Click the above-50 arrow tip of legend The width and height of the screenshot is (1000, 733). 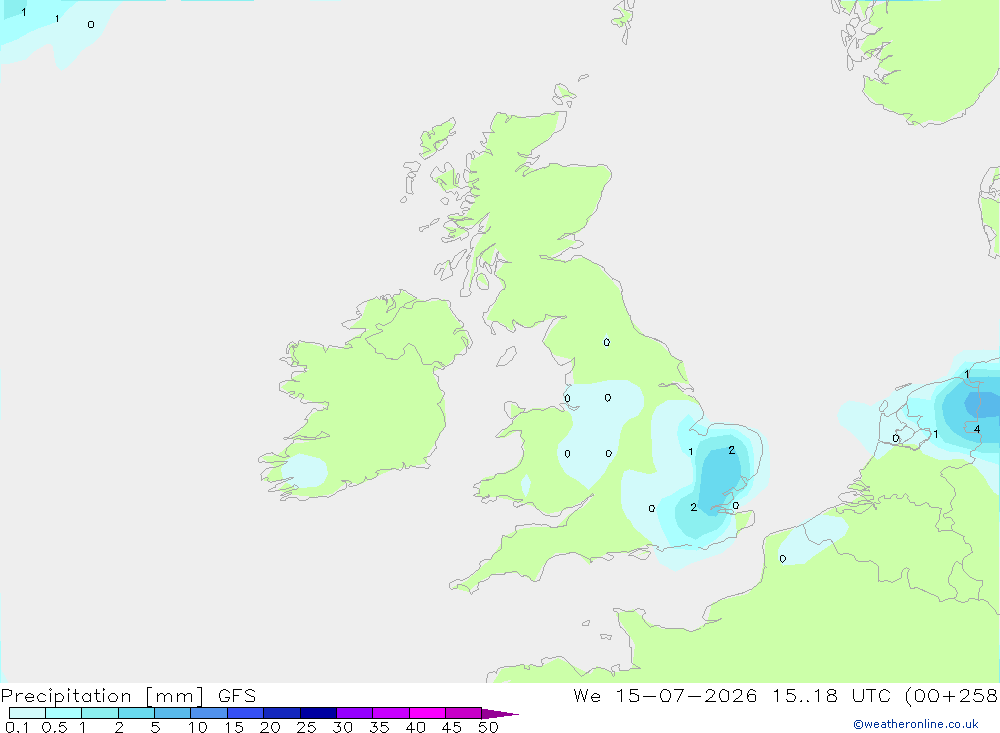499,714
